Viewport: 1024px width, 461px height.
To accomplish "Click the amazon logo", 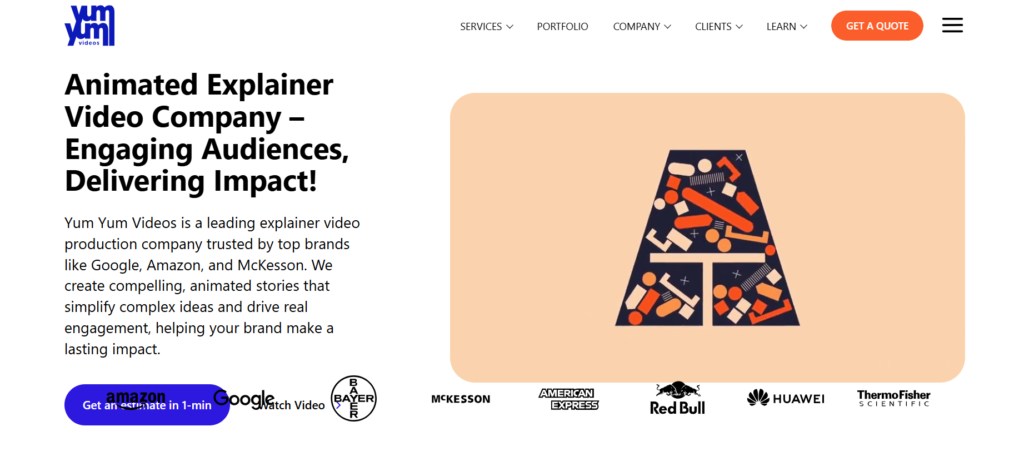I will (x=136, y=399).
